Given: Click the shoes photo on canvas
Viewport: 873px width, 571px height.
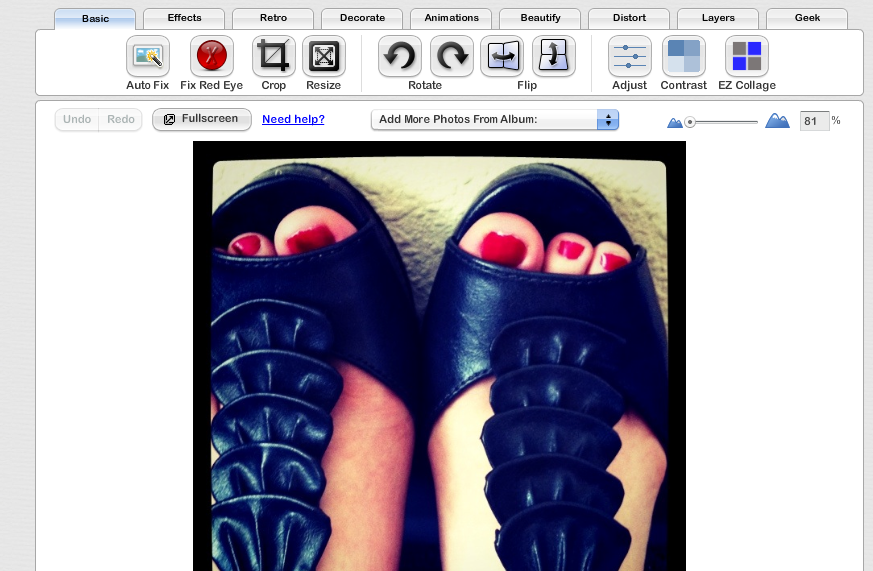Looking at the screenshot, I should pyautogui.click(x=439, y=356).
